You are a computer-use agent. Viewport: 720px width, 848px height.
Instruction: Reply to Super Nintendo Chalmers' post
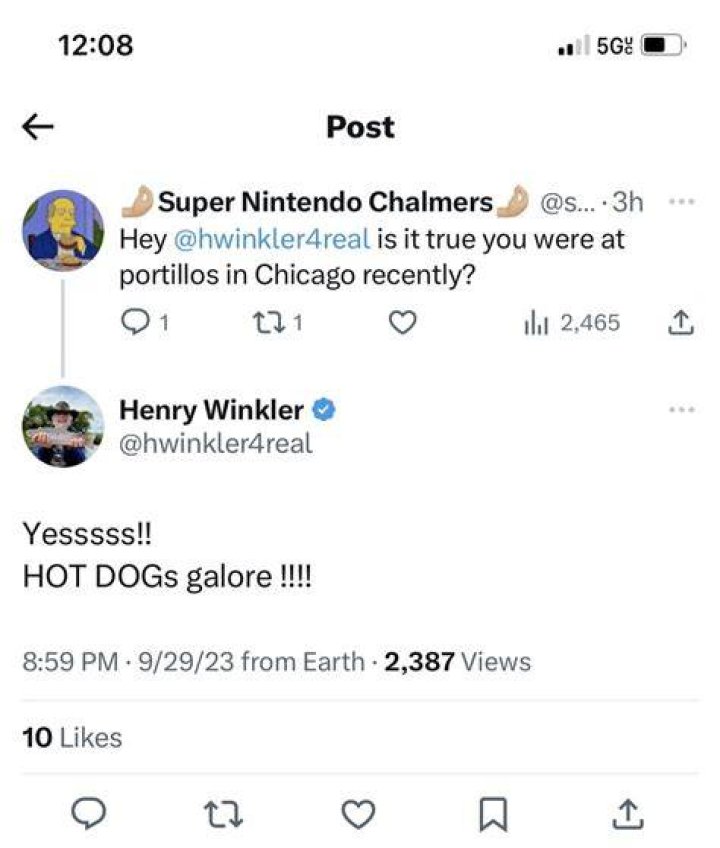pyautogui.click(x=132, y=323)
